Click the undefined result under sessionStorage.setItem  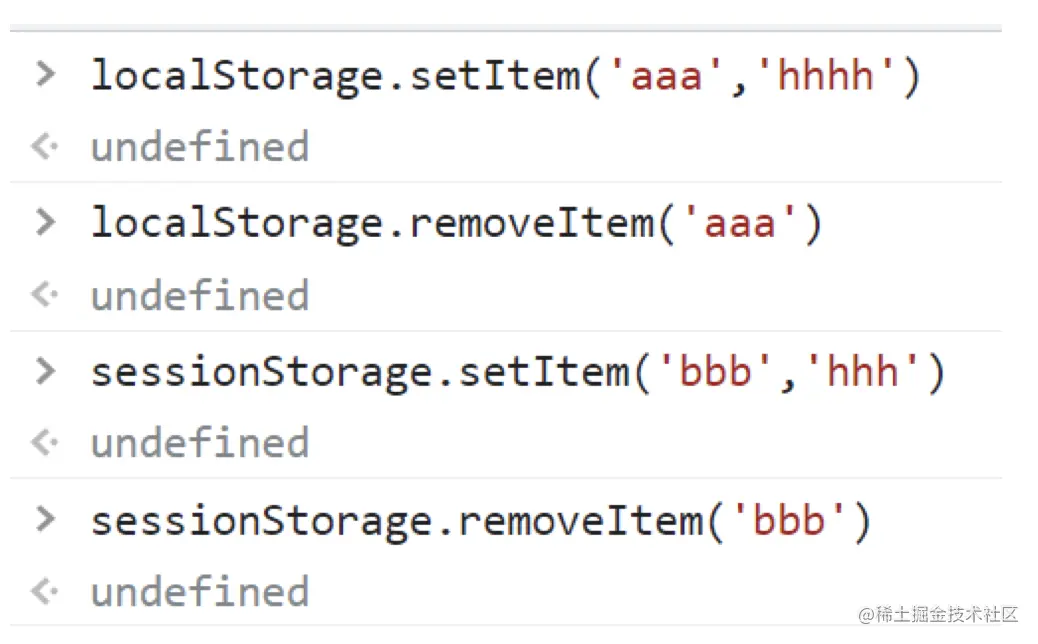coord(200,443)
